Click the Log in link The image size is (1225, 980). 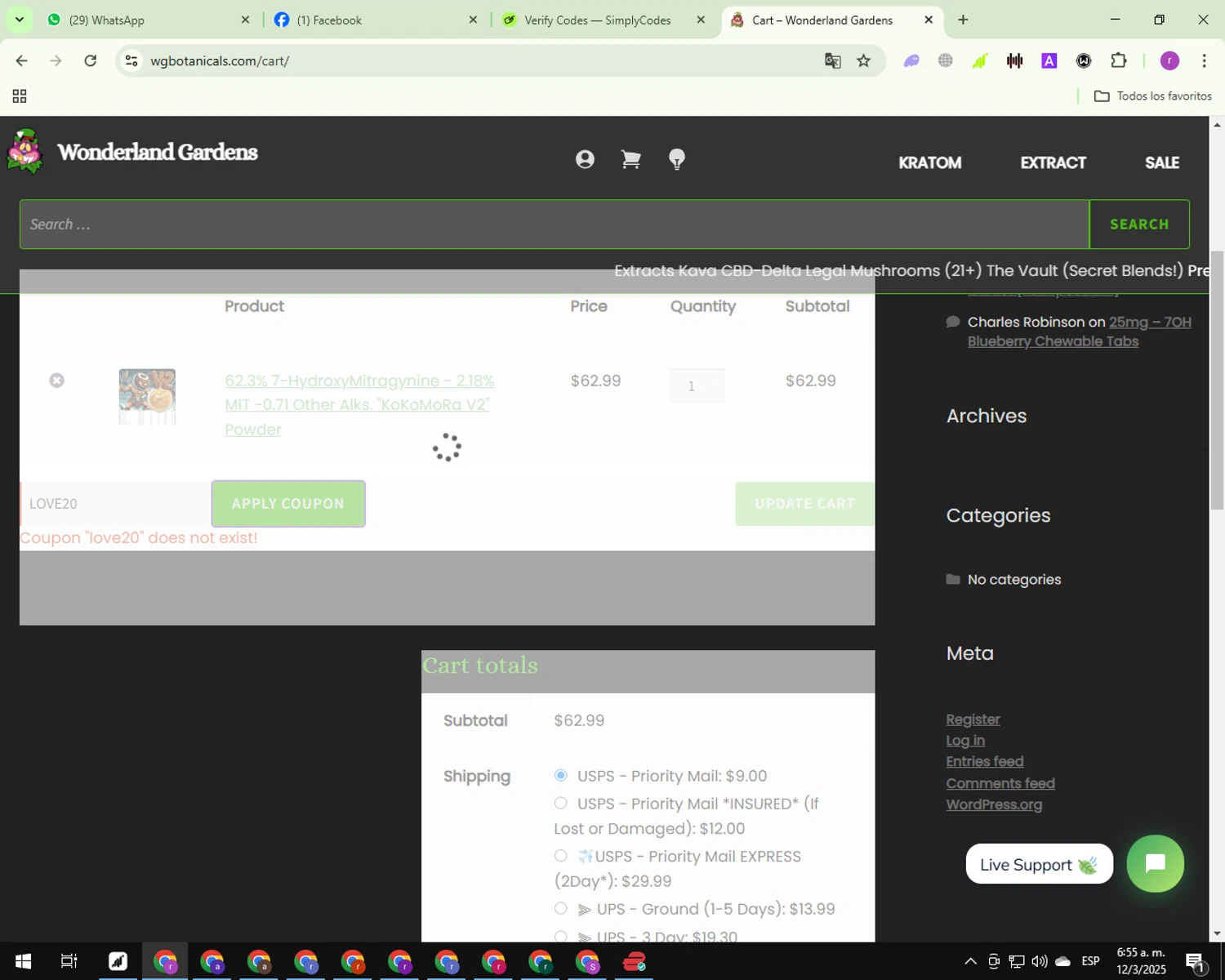click(x=965, y=741)
